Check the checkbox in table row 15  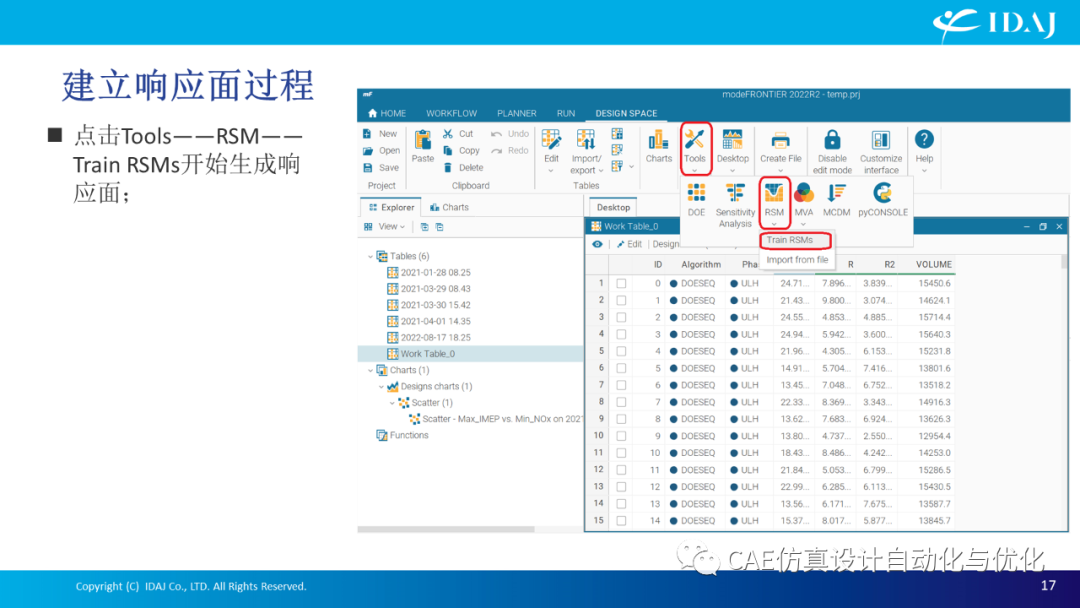621,521
